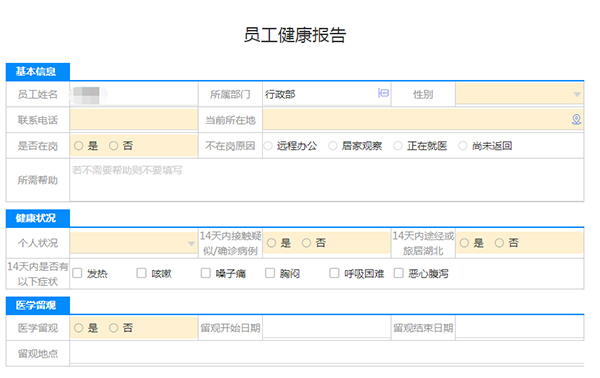The width and height of the screenshot is (600, 378).
Task: Click the 所需帮助 text area
Action: point(326,180)
